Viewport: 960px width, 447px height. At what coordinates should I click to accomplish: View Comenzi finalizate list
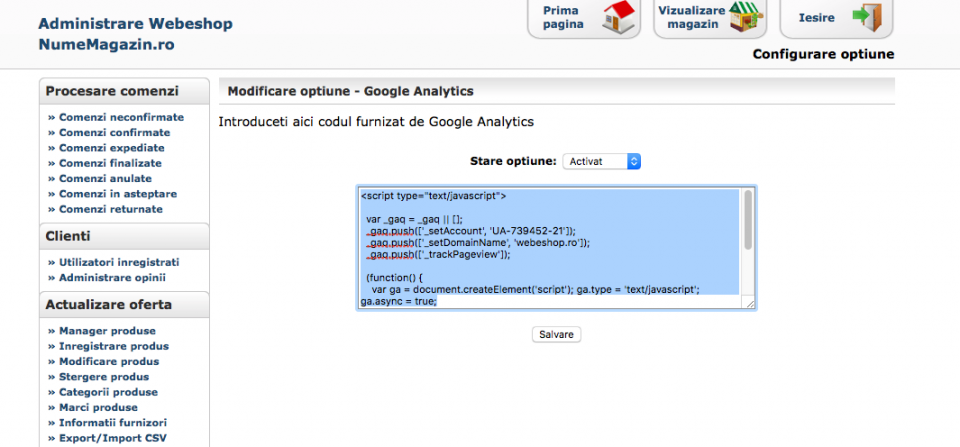[x=110, y=163]
